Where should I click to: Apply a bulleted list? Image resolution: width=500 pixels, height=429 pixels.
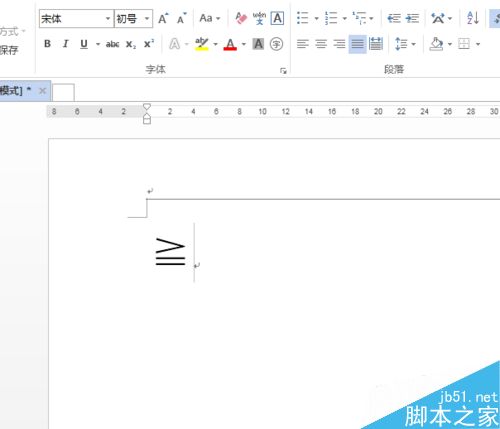[303, 18]
